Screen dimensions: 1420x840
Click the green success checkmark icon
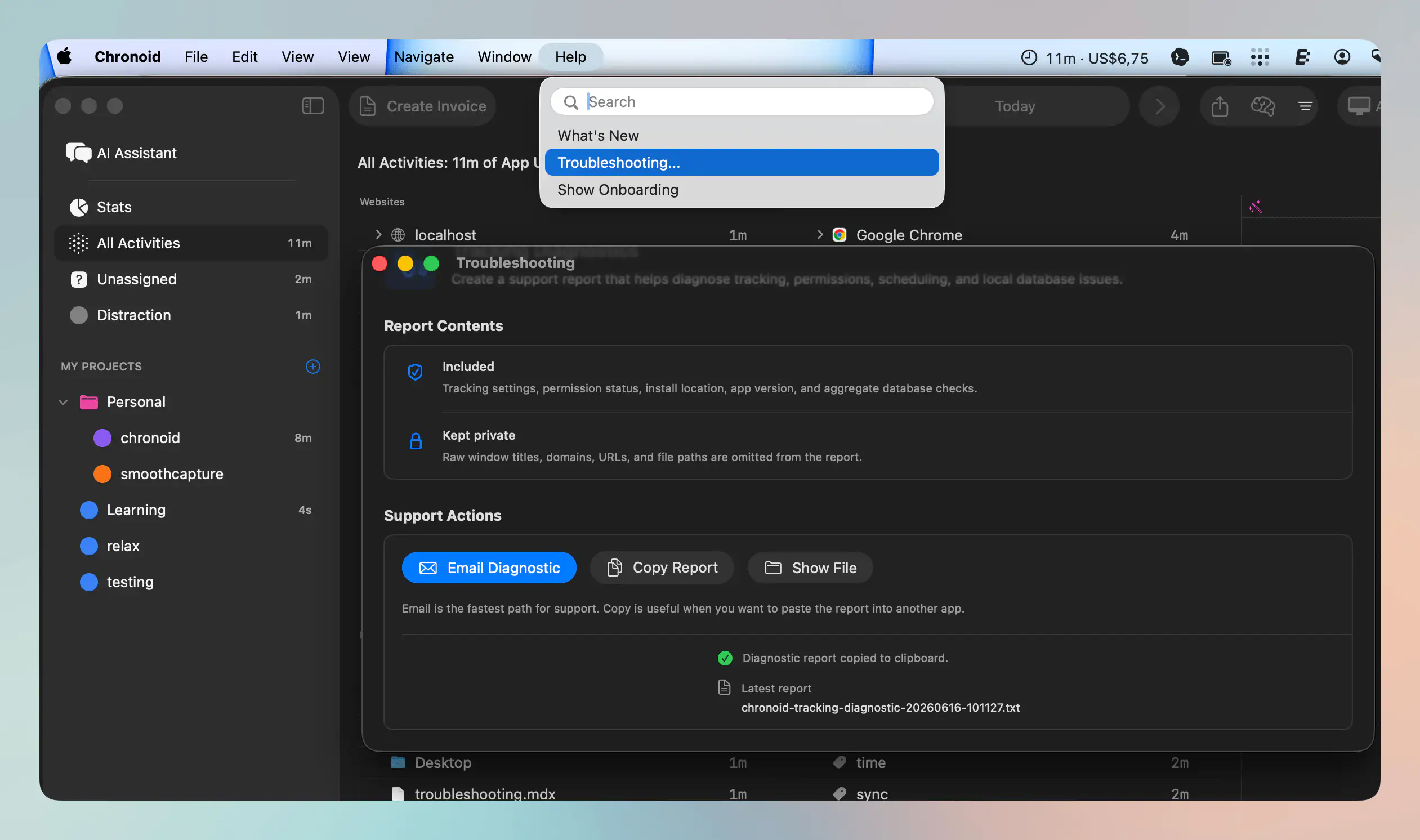tap(725, 658)
